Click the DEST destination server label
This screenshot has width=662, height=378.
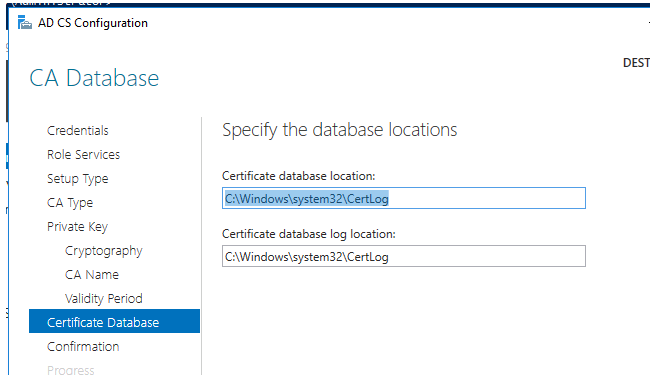point(636,63)
